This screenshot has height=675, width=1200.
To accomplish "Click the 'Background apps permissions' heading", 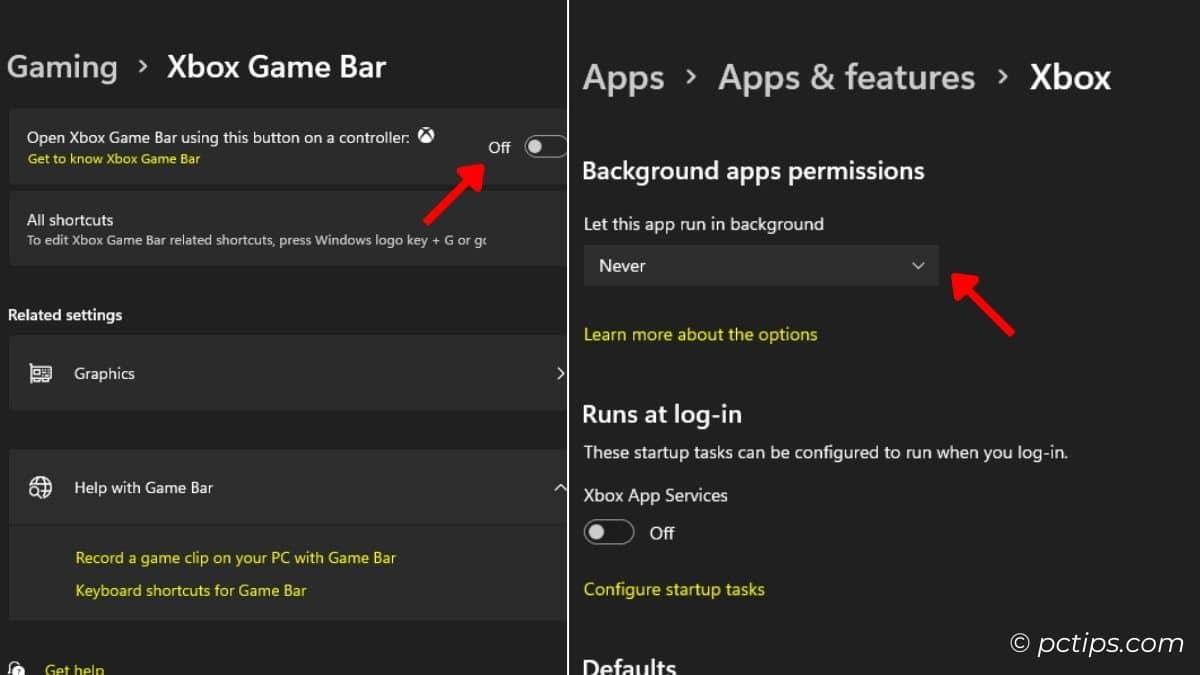I will [x=753, y=171].
